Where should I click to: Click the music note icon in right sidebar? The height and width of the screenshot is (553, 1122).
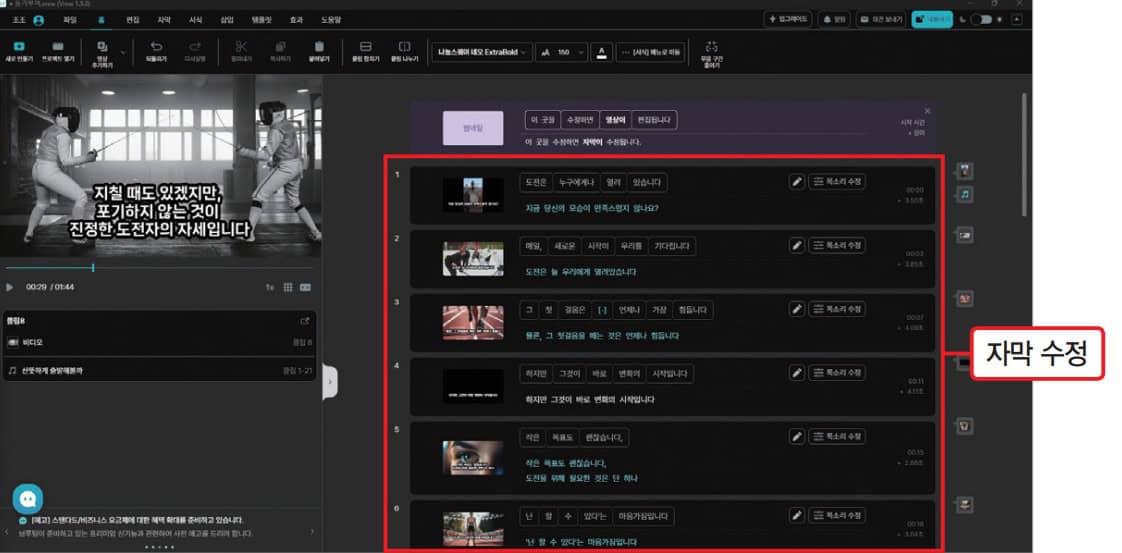pyautogui.click(x=965, y=194)
